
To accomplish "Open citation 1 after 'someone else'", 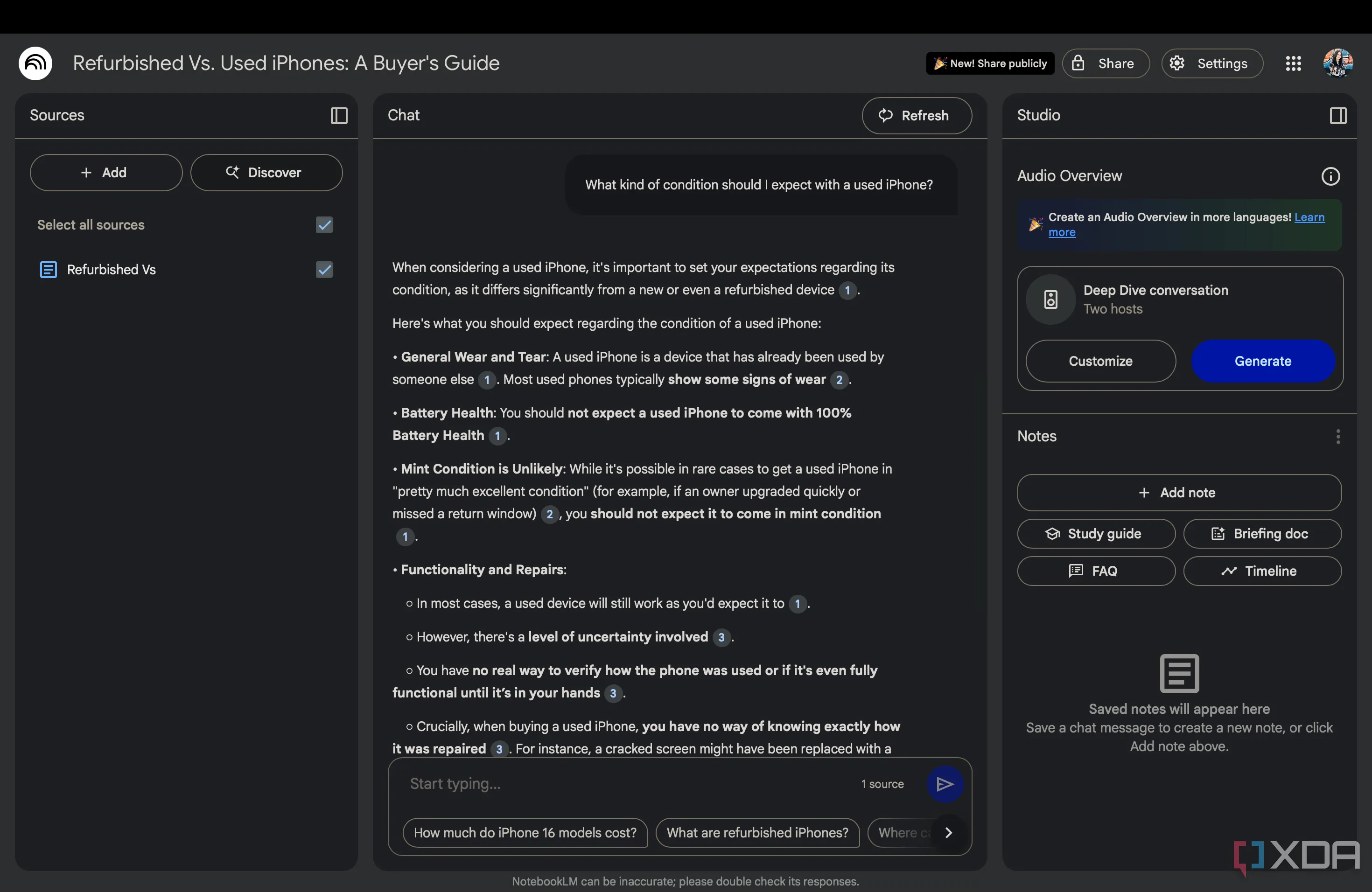I will (x=487, y=380).
